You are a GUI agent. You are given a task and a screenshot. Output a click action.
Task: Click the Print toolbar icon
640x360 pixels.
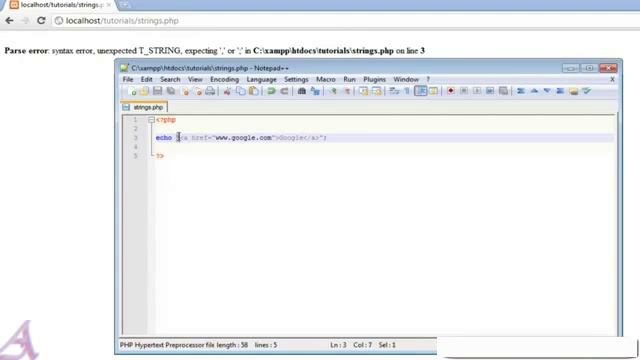point(210,91)
